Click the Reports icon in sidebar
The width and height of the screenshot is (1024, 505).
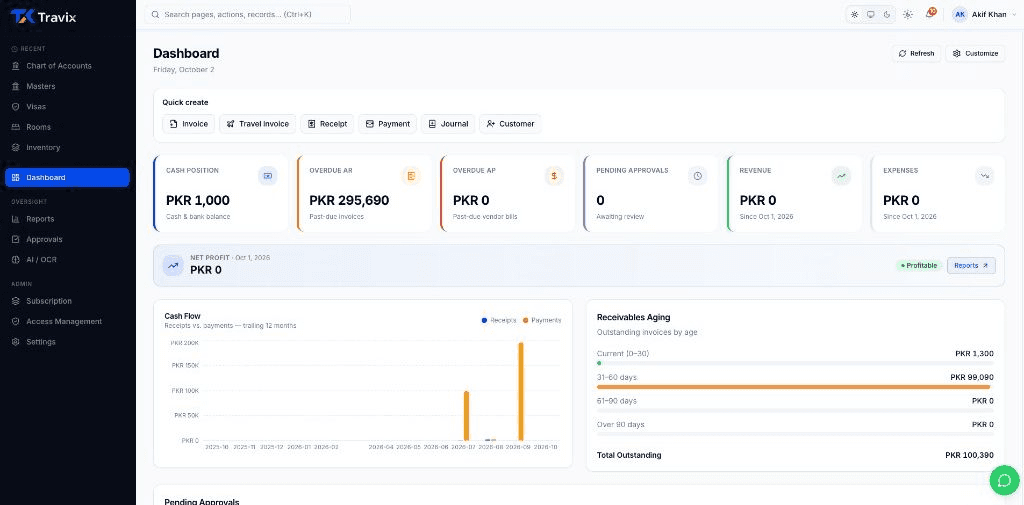pos(16,219)
